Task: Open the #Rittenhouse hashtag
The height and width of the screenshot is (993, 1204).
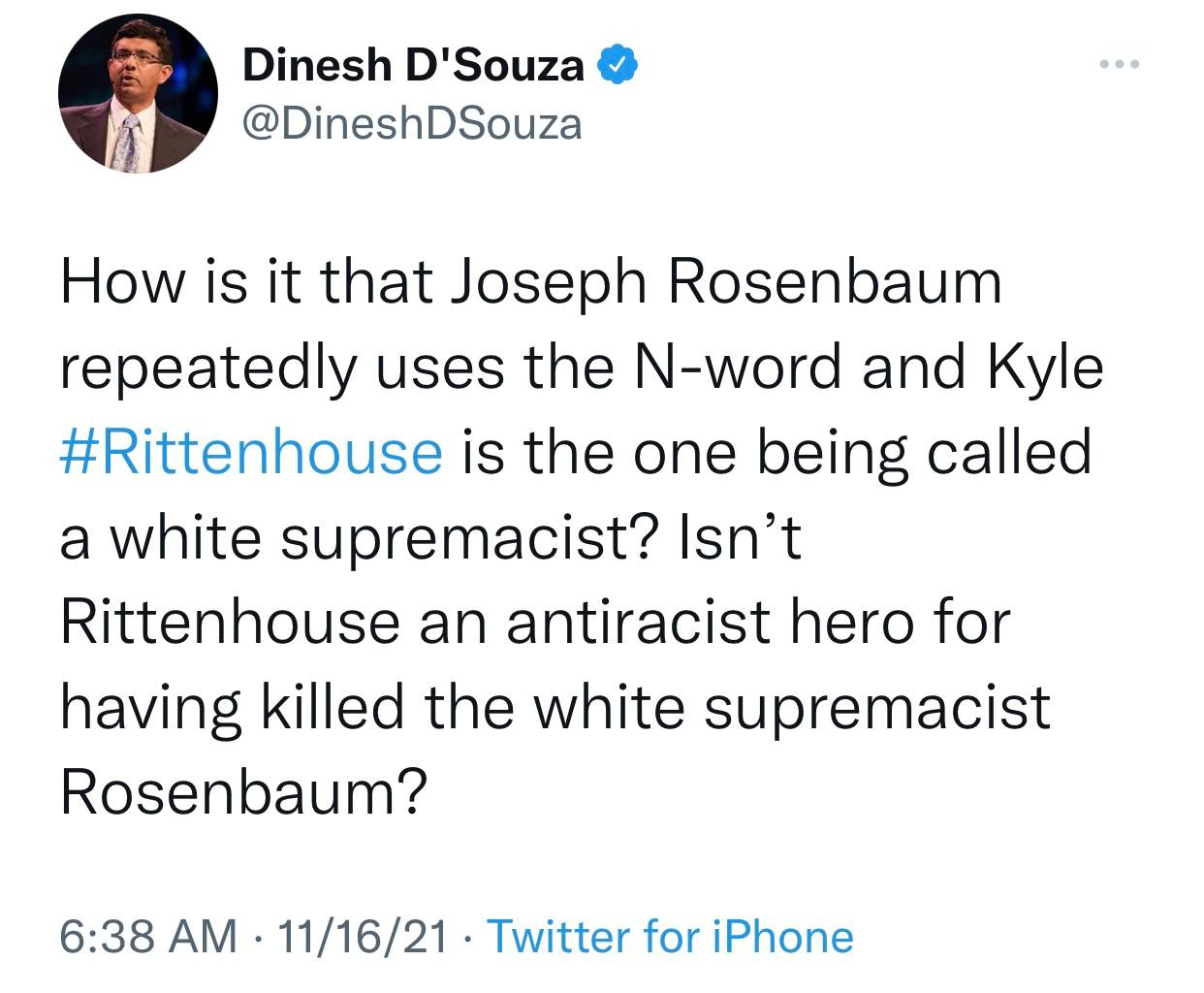Action: click(x=251, y=452)
